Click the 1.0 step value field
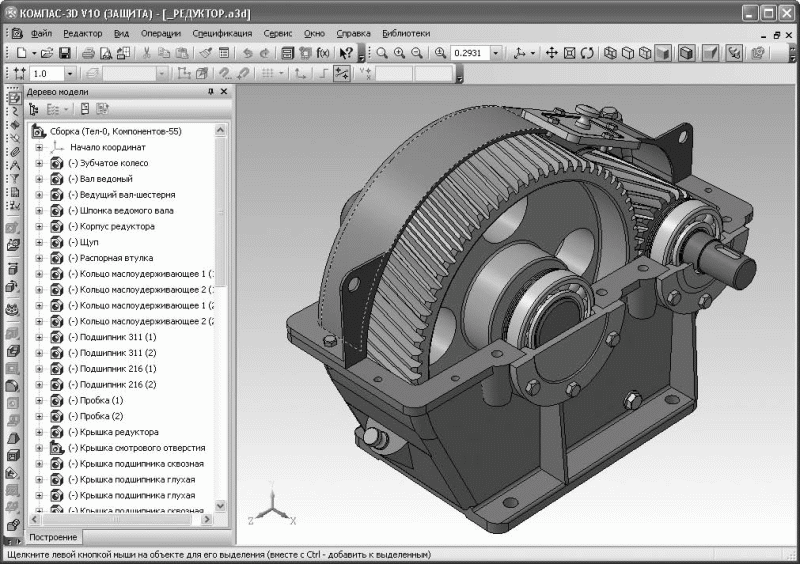Image resolution: width=800 pixels, height=564 pixels. click(46, 73)
